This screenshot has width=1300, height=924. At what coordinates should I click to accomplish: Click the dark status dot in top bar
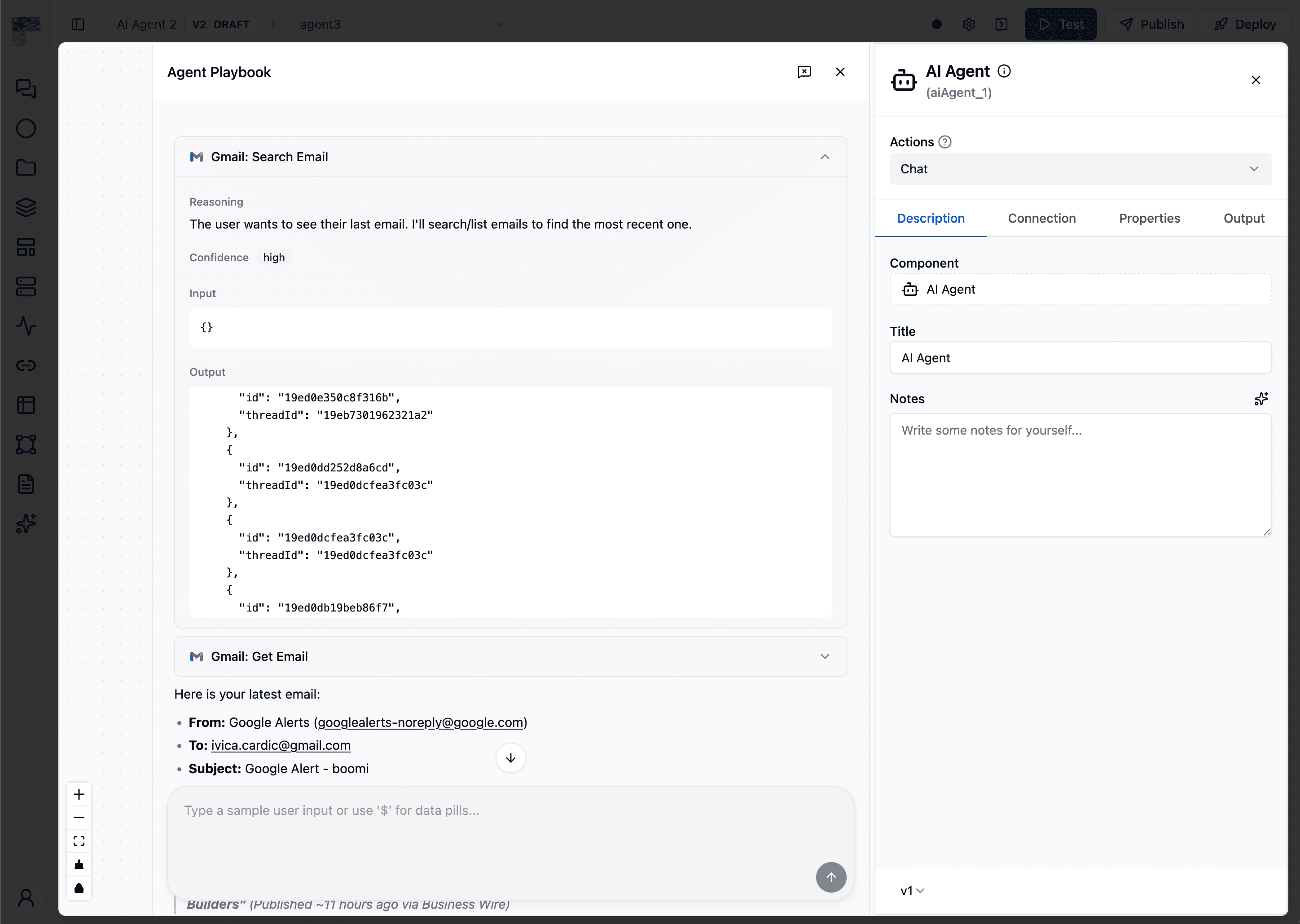pos(937,24)
